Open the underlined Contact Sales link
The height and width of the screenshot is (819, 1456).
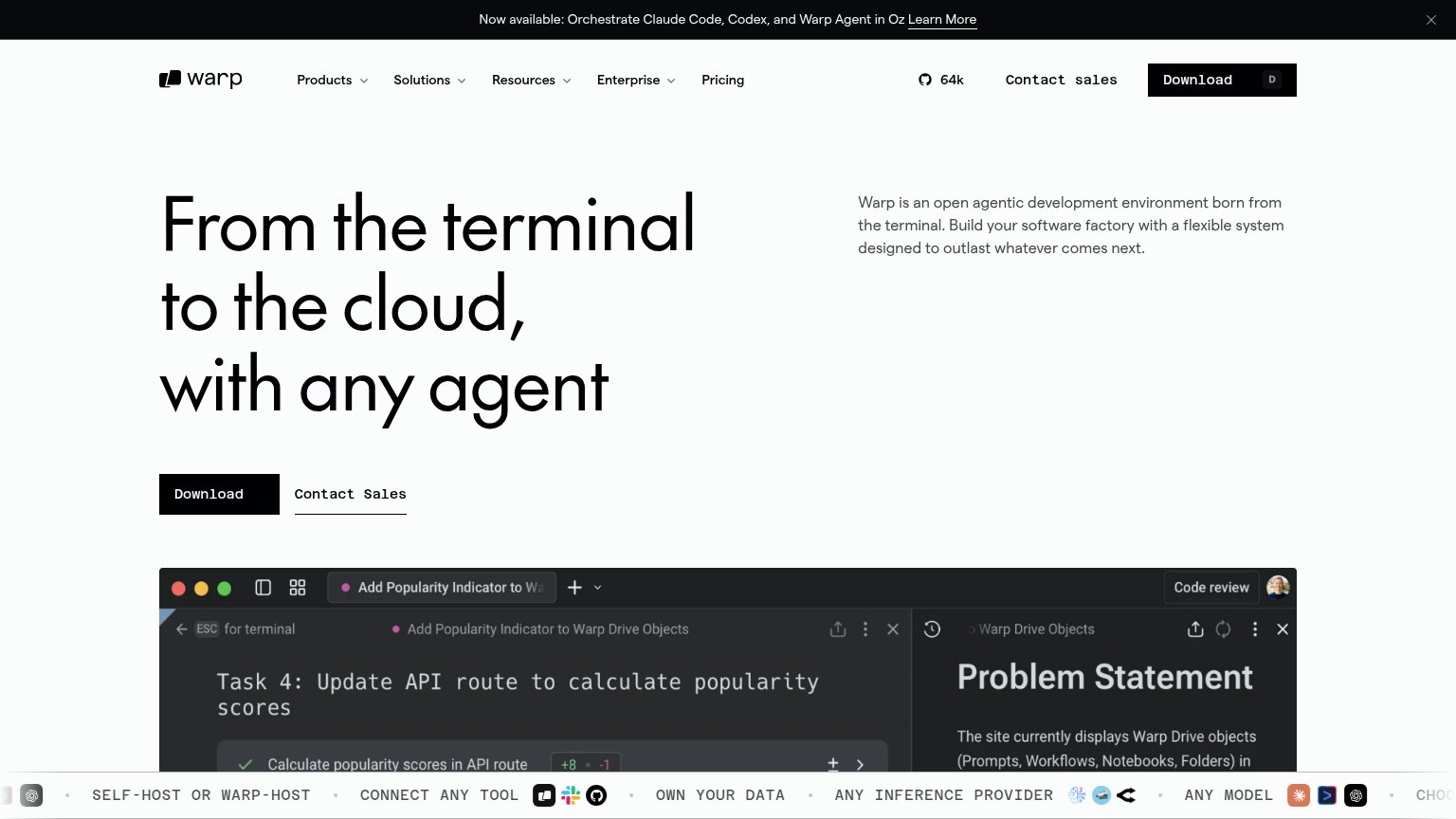pyautogui.click(x=351, y=495)
